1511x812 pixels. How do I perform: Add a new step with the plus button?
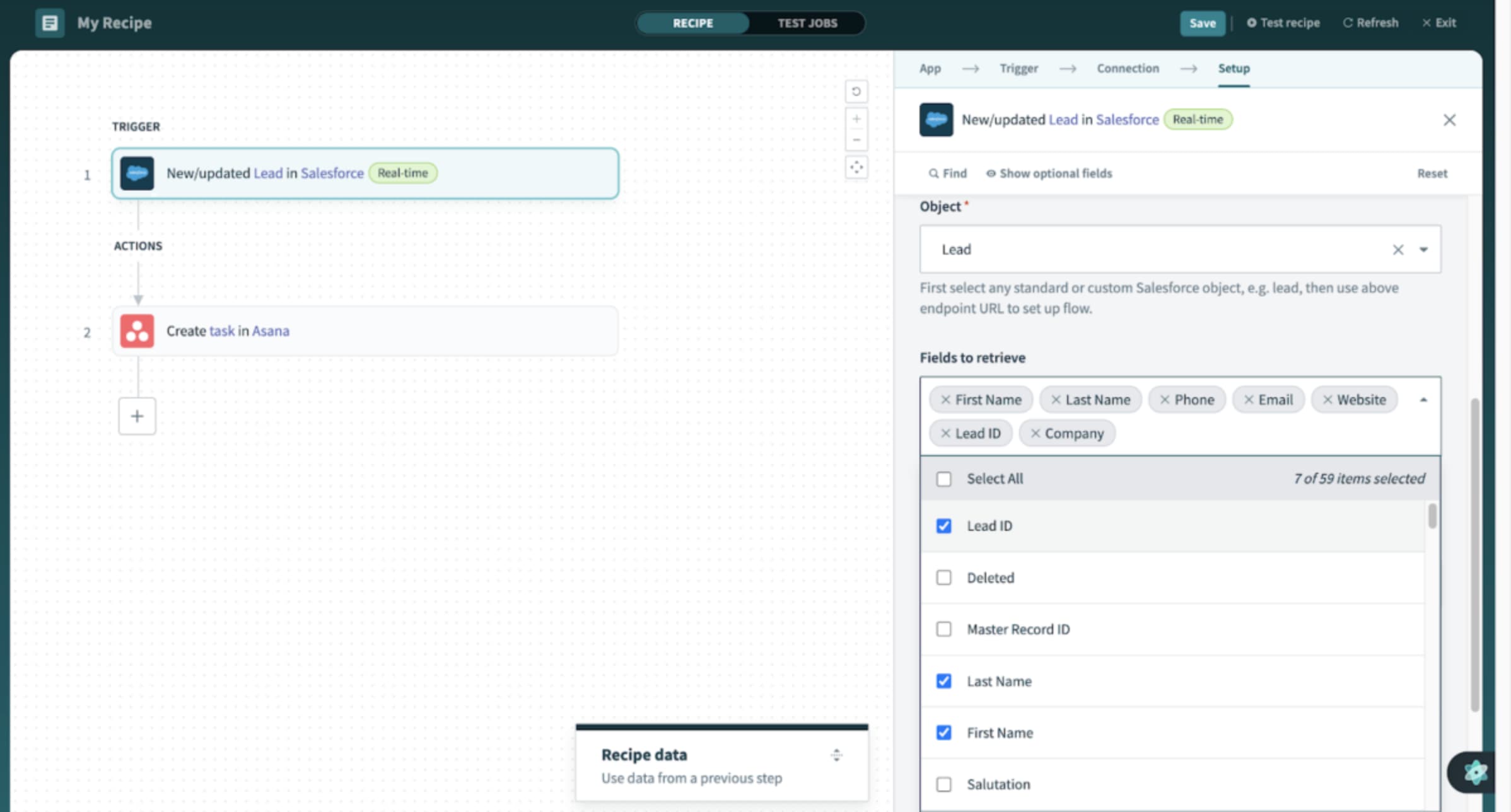pyautogui.click(x=137, y=416)
